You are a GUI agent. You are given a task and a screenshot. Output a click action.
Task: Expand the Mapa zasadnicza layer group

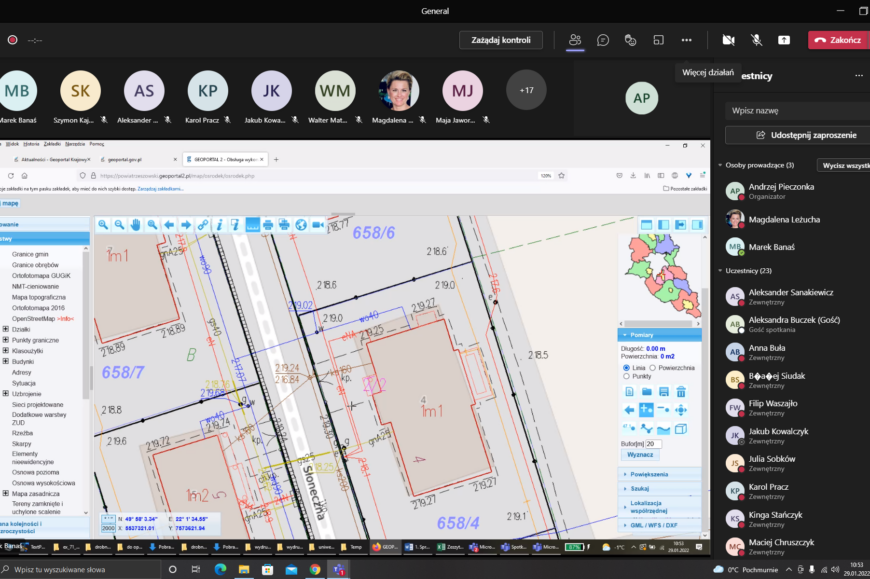(6, 493)
